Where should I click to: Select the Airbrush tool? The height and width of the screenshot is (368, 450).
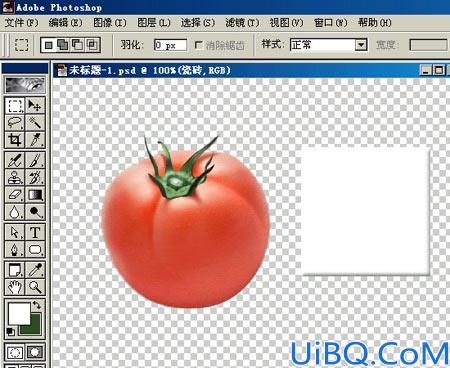coord(15,160)
